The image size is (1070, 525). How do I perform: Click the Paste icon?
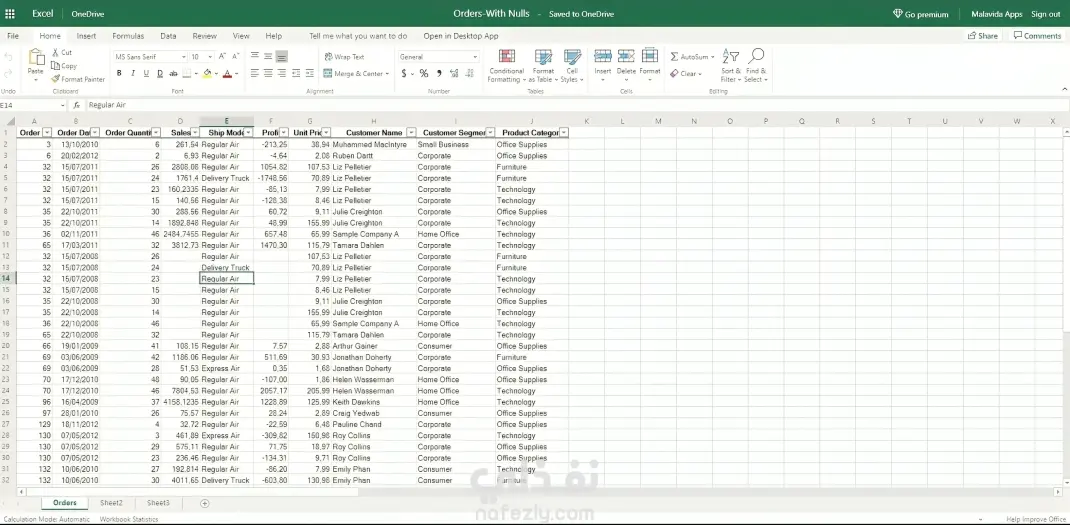point(35,58)
